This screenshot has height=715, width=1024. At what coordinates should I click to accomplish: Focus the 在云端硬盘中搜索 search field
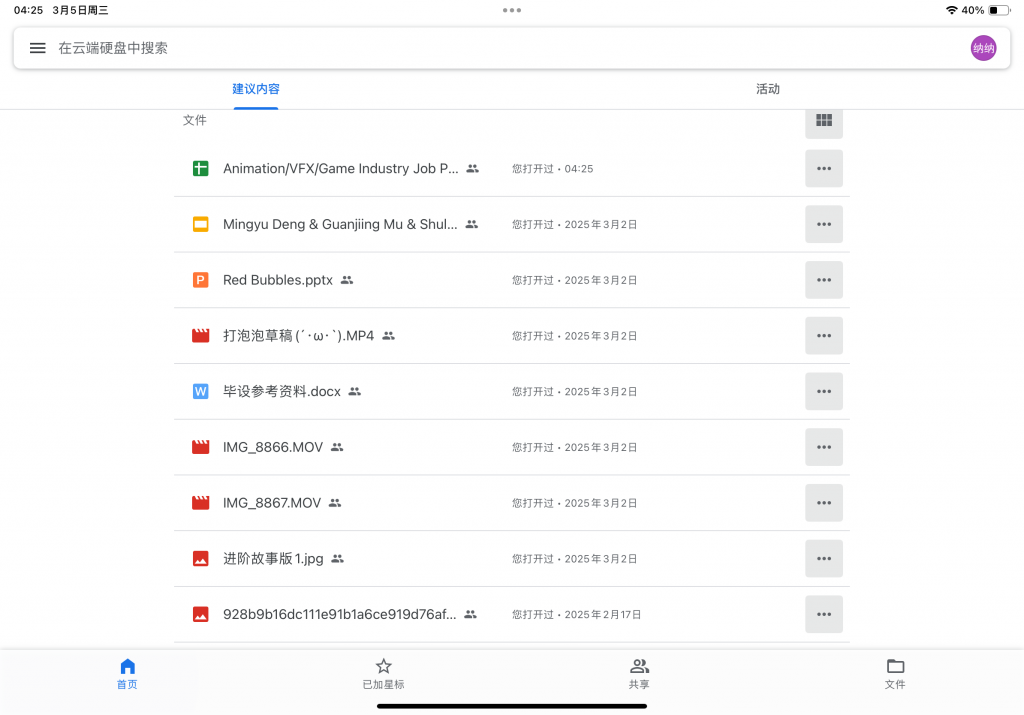point(500,48)
